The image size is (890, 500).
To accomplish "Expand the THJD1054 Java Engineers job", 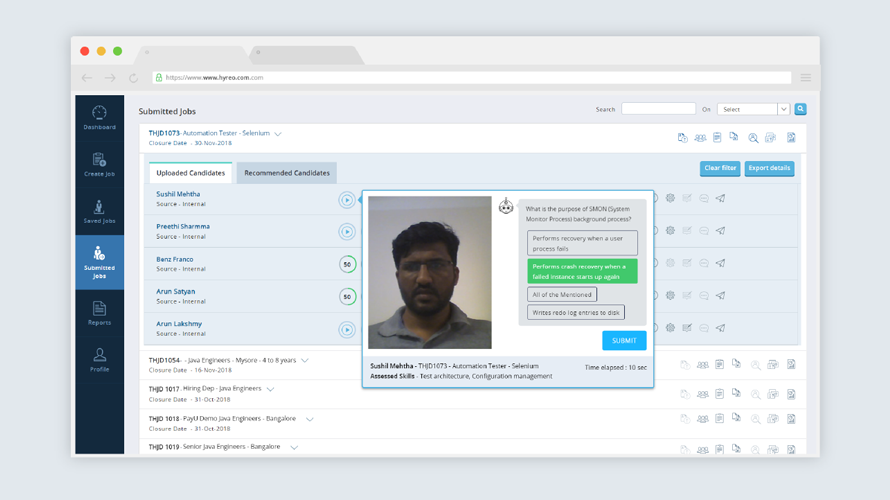I will pyautogui.click(x=305, y=361).
